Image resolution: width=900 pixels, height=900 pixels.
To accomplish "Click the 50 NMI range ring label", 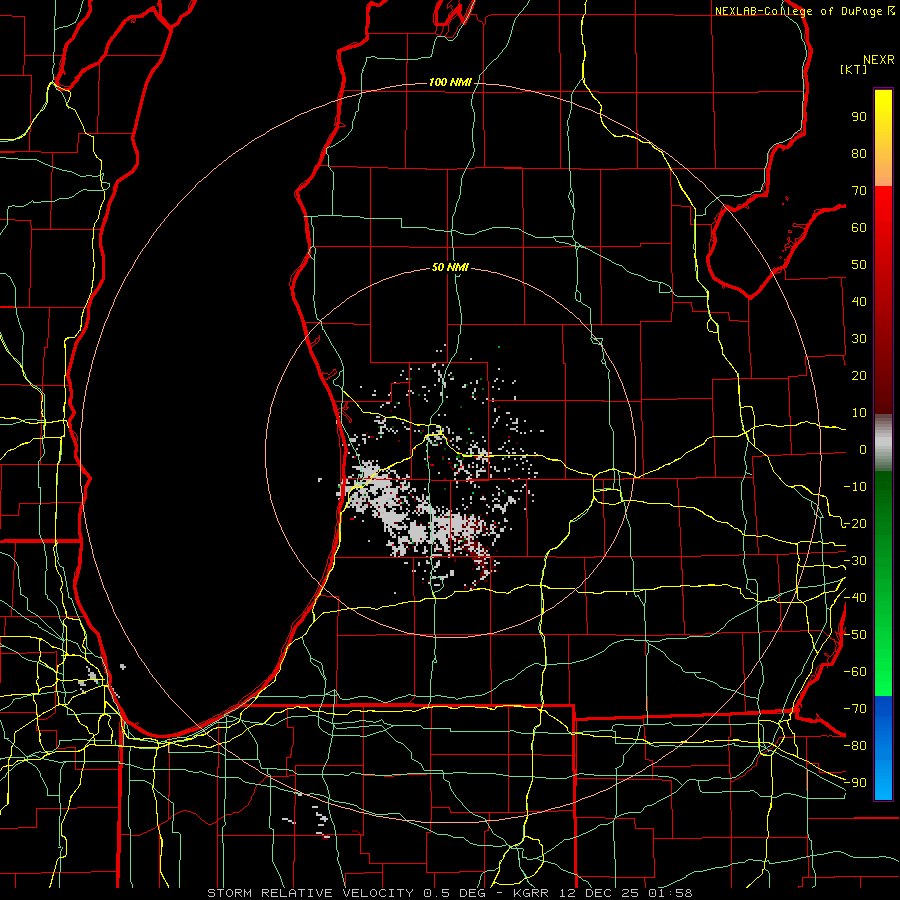I will (450, 267).
